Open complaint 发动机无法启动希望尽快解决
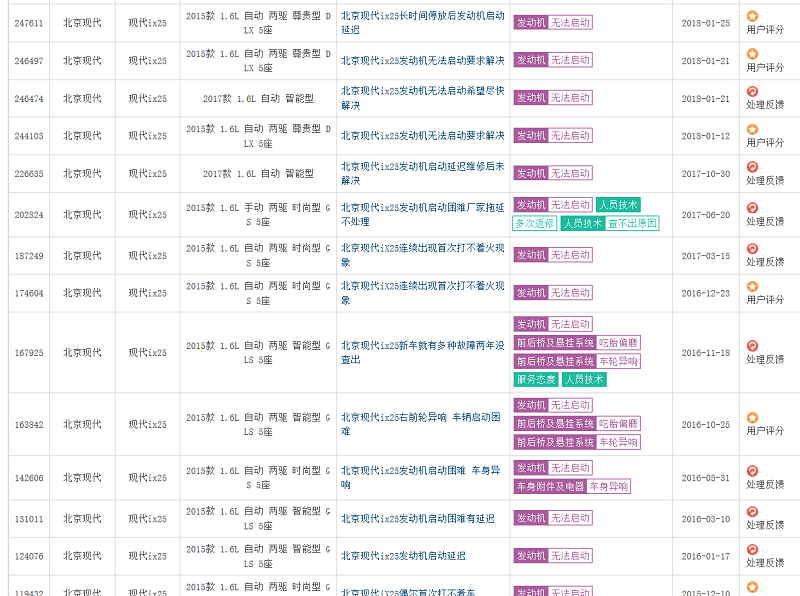 pyautogui.click(x=422, y=98)
